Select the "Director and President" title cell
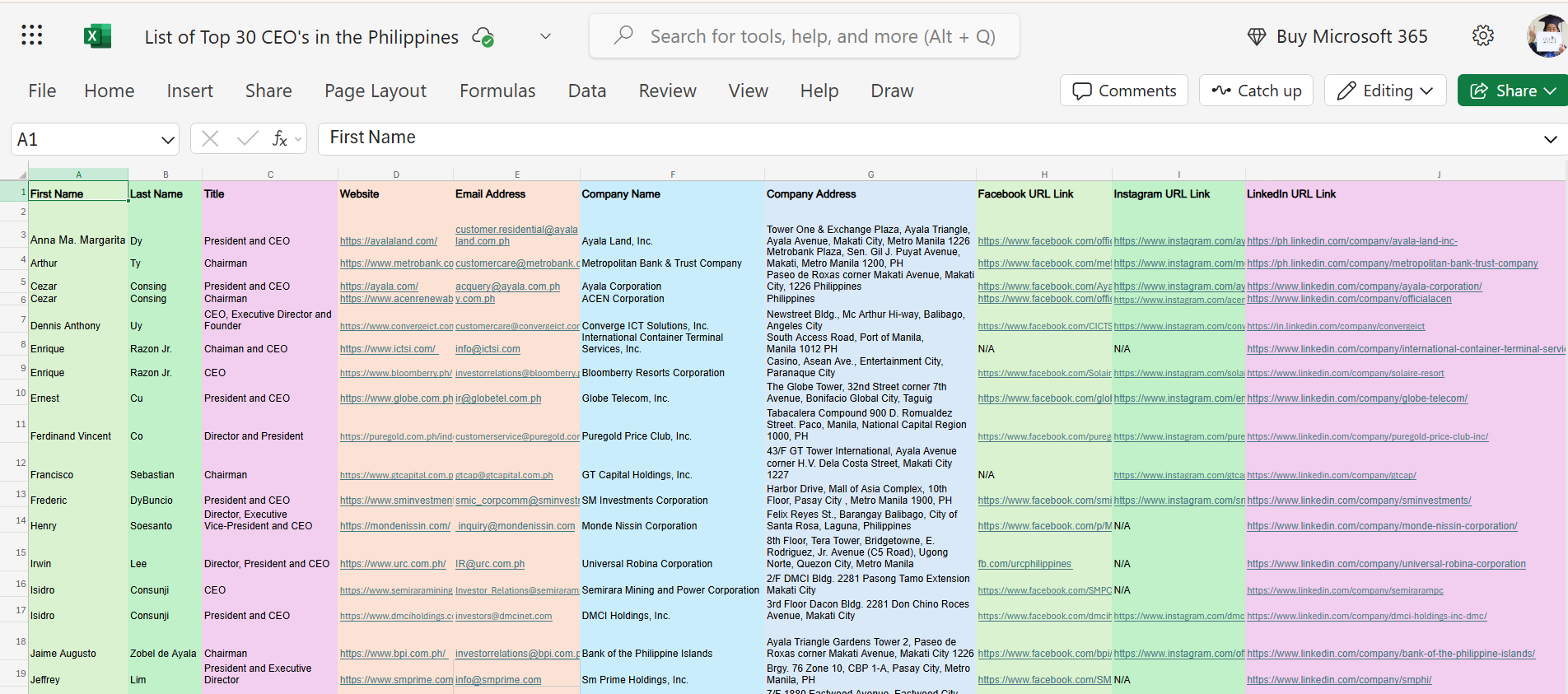 click(270, 426)
